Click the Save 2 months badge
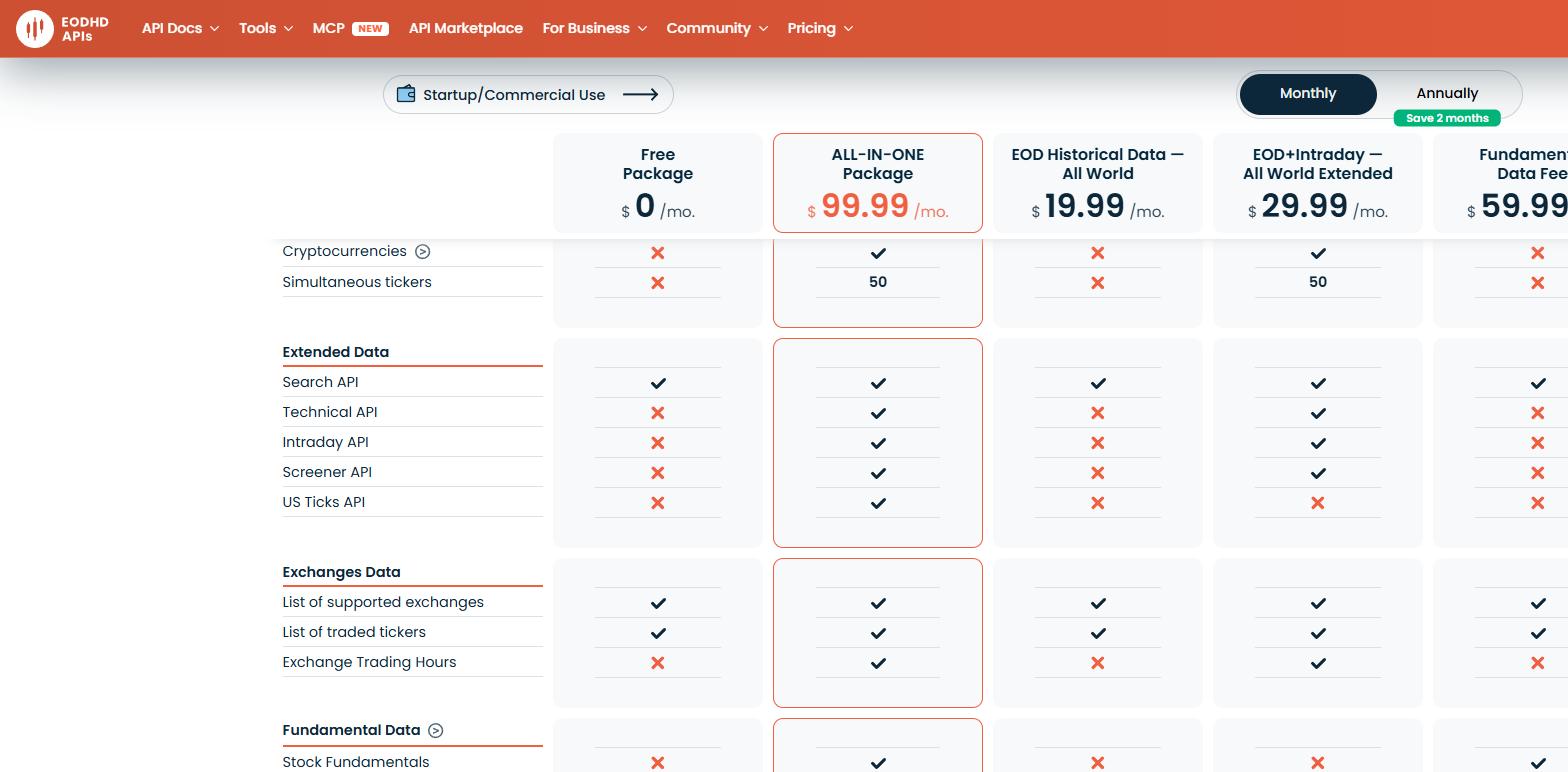Viewport: 1568px width, 772px height. pos(1447,118)
